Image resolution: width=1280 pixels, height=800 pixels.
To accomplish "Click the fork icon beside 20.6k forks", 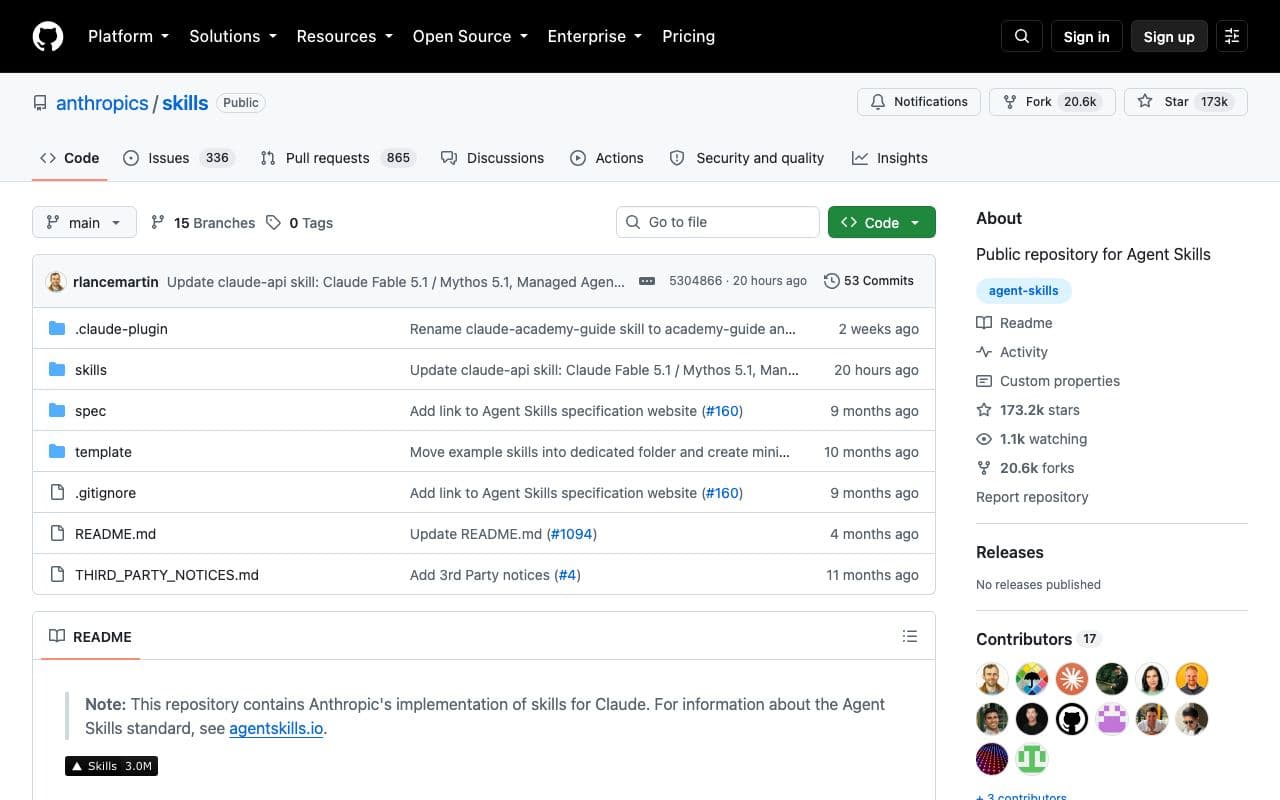I will click(984, 468).
